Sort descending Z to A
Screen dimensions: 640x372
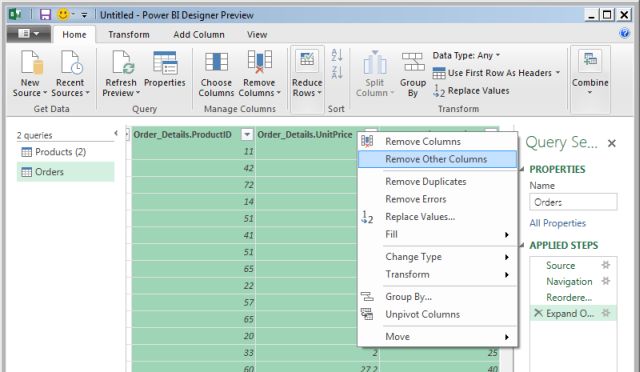tap(337, 72)
